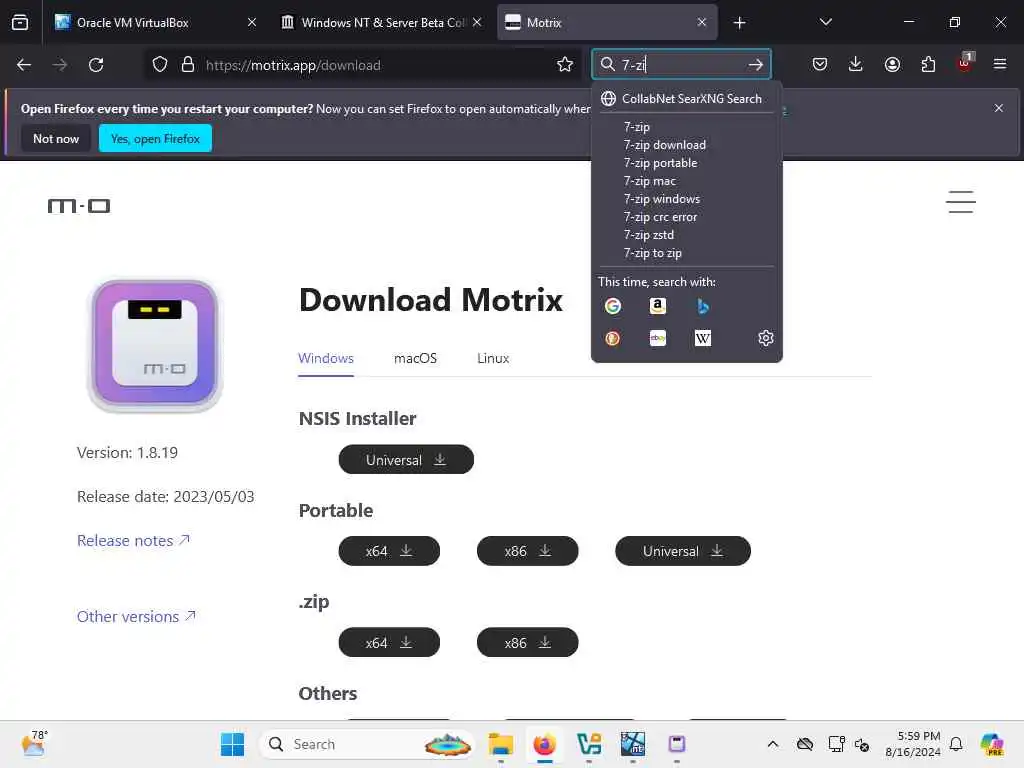The width and height of the screenshot is (1024, 768).
Task: Open the Windows Start menu
Action: coord(232,744)
